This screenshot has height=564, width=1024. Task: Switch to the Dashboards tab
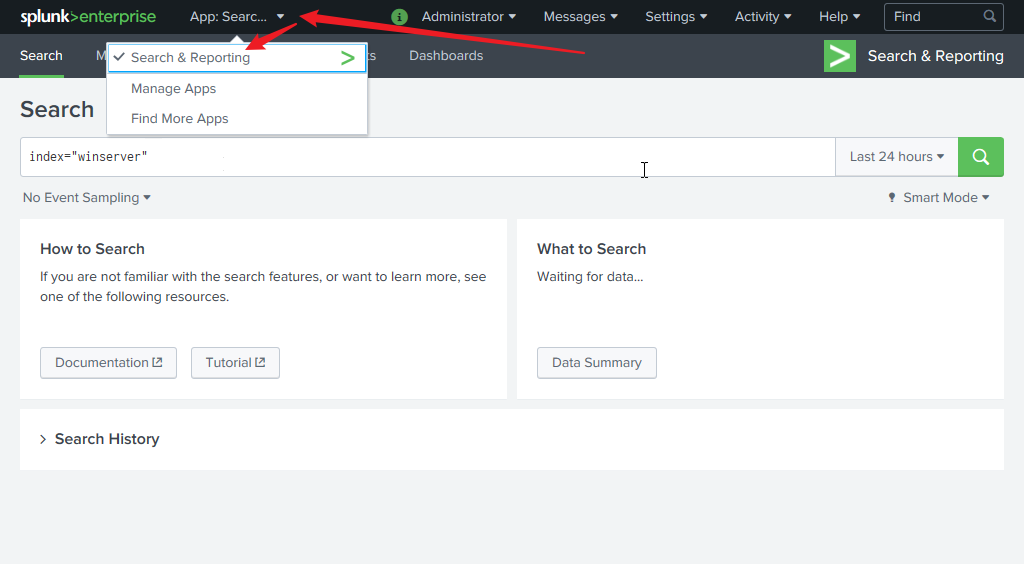[446, 56]
